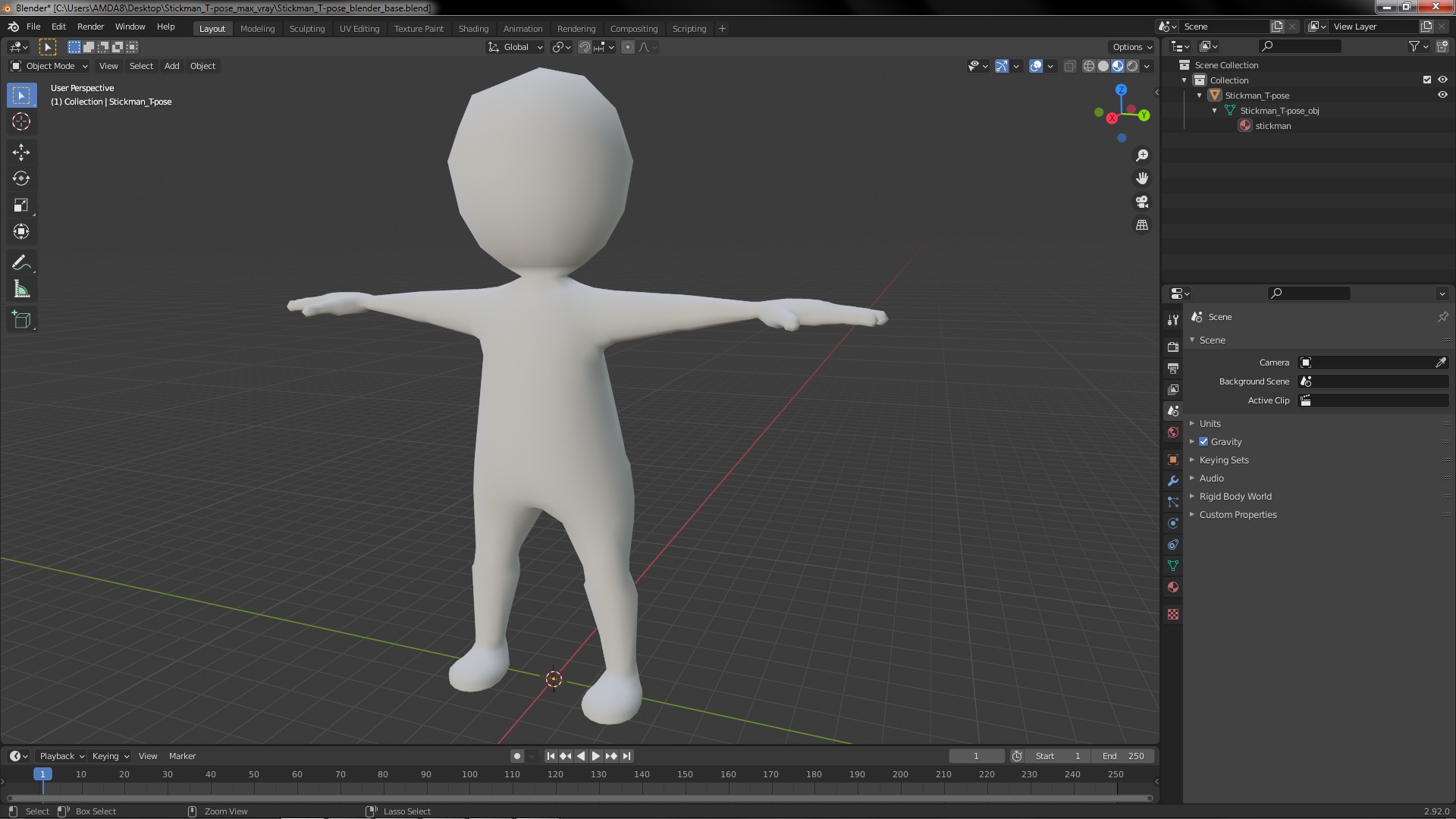Viewport: 1456px width, 819px height.
Task: Open the Material properties tab
Action: pyautogui.click(x=1173, y=587)
